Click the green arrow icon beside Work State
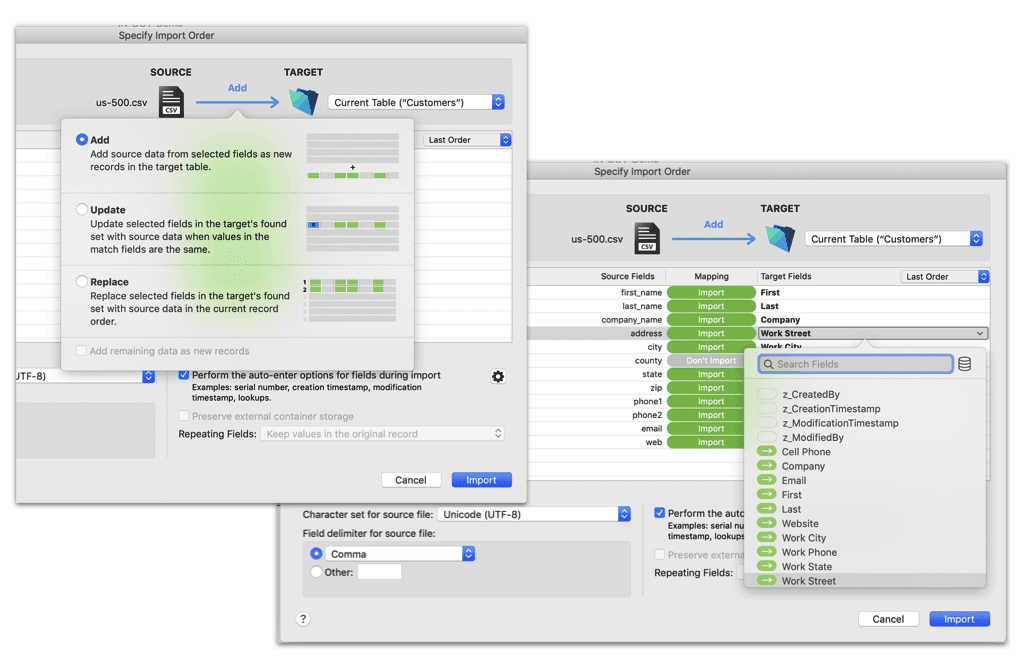Screen dimensions: 1022x670 766,566
